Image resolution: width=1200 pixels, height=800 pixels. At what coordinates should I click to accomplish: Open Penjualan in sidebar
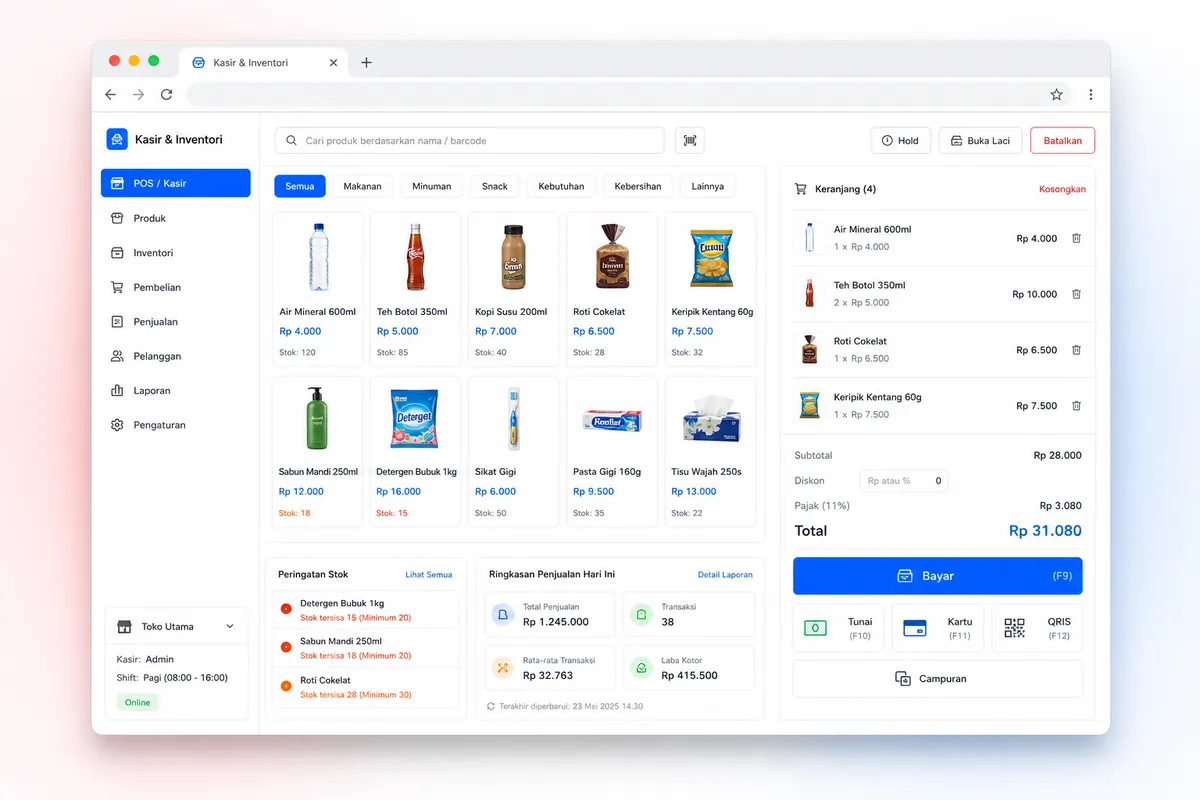[x=175, y=322]
